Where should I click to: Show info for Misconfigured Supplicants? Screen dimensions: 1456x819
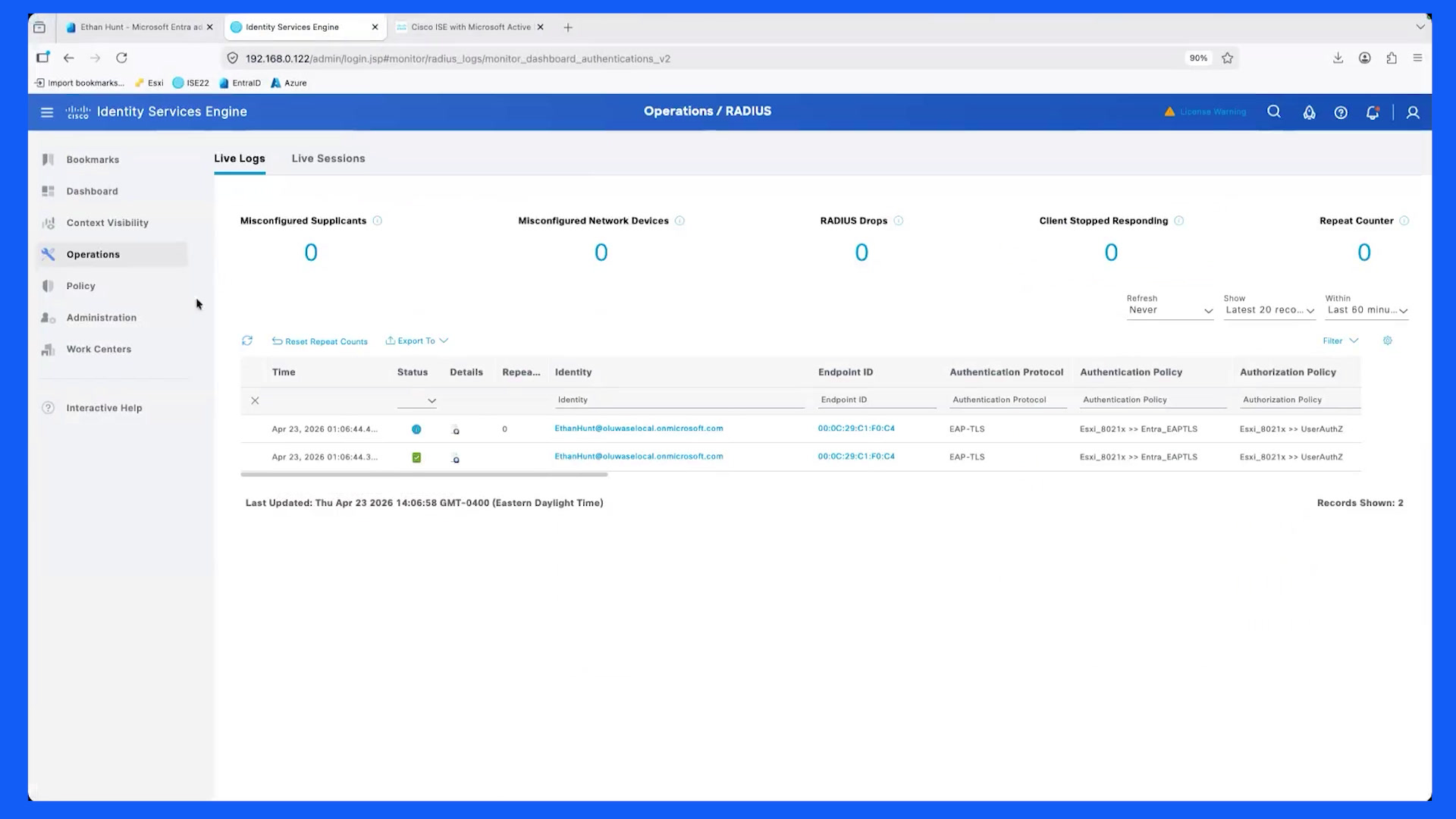click(x=378, y=221)
